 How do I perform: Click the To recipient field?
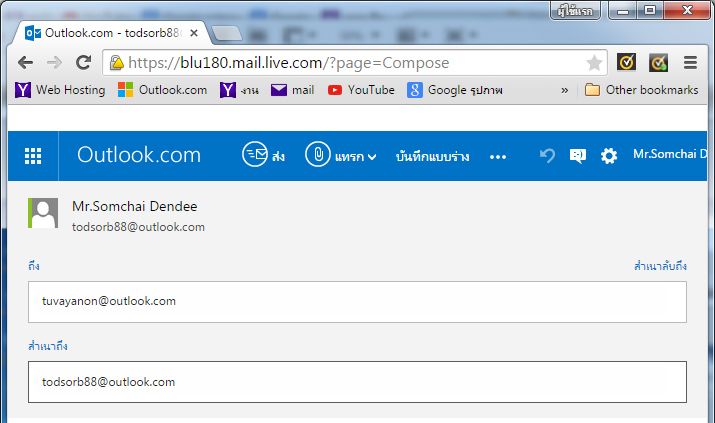click(357, 301)
